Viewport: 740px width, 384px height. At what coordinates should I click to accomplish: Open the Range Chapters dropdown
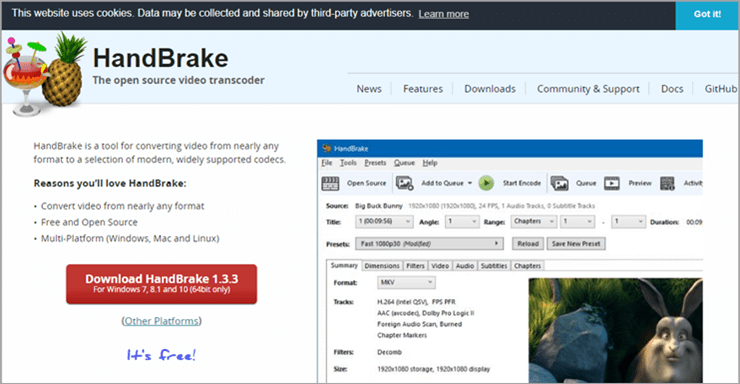pos(534,221)
